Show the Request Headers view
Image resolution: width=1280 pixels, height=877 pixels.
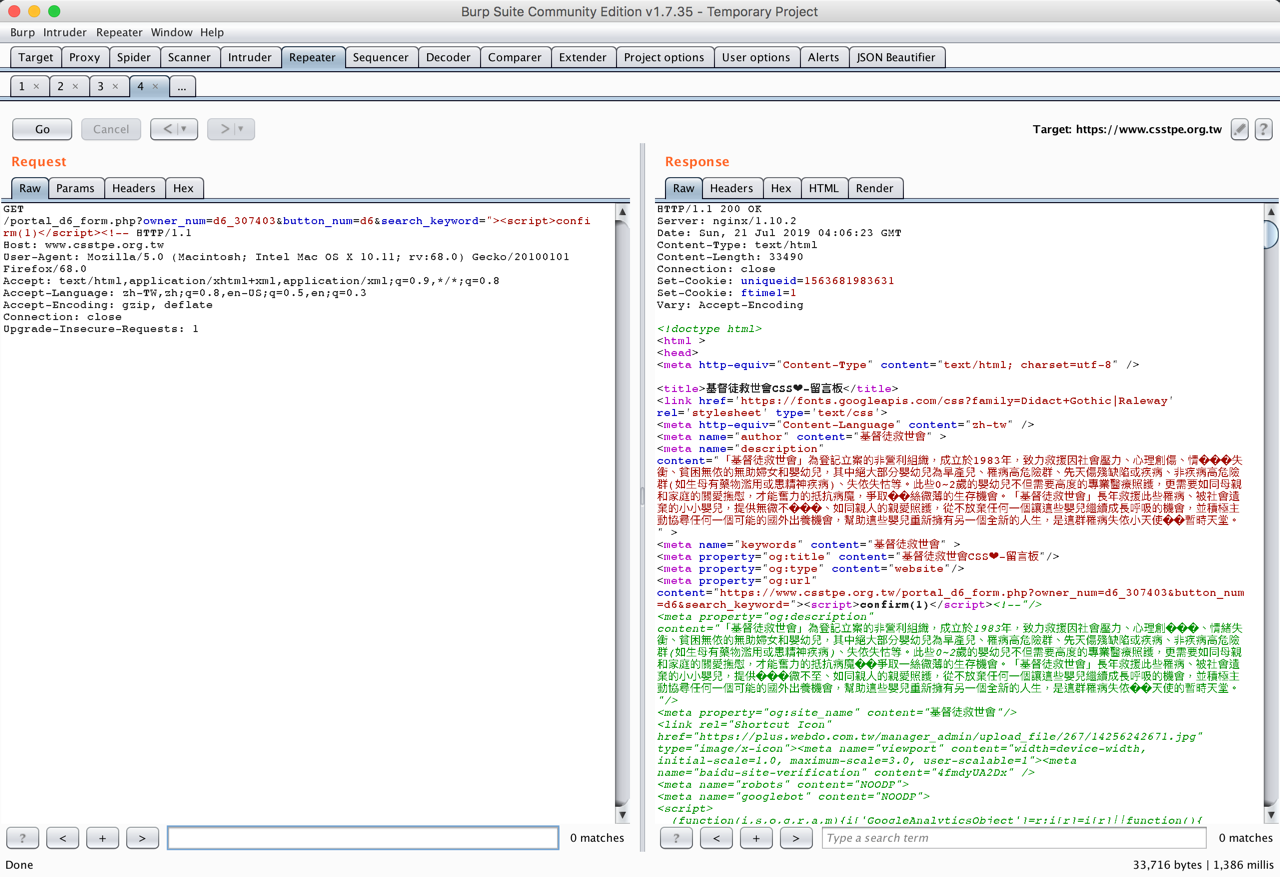134,188
